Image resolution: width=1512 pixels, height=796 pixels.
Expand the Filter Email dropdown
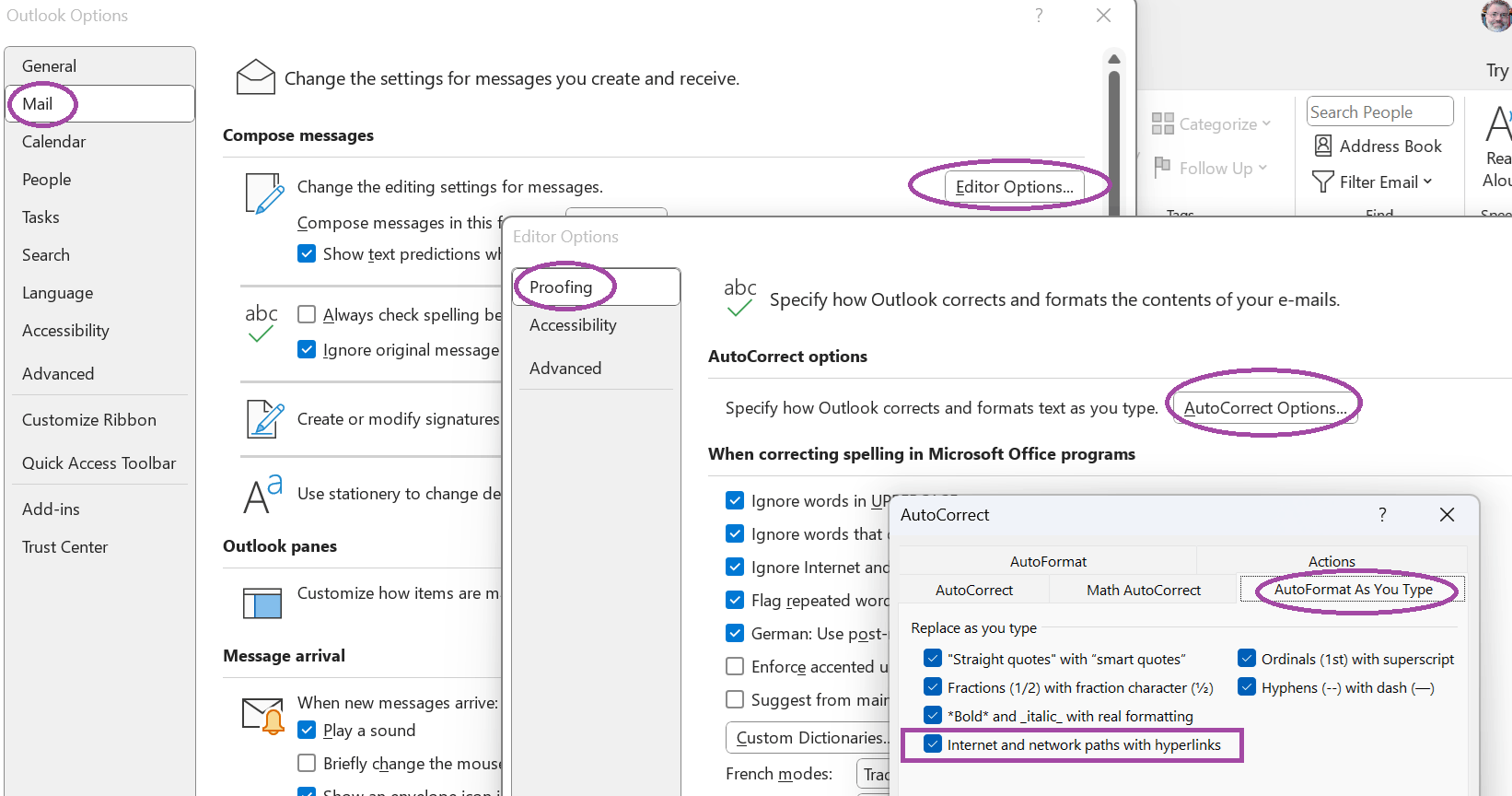[x=1427, y=181]
